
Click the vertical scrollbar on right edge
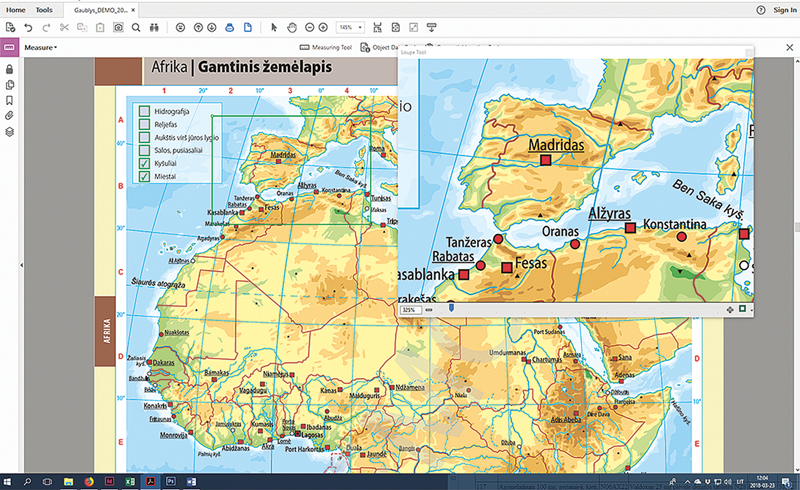tap(796, 227)
